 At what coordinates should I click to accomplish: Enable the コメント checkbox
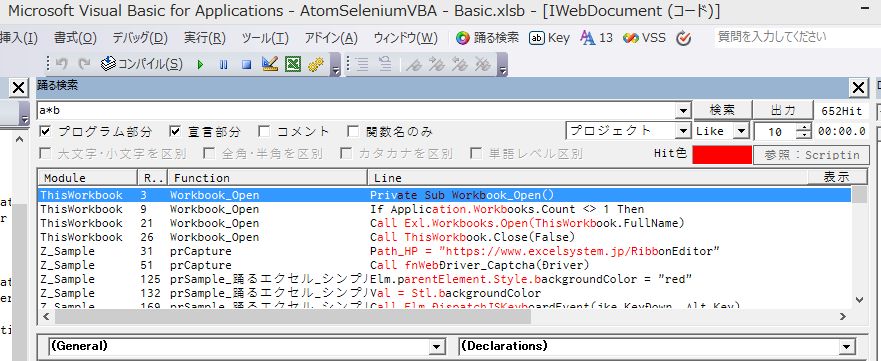[x=264, y=132]
